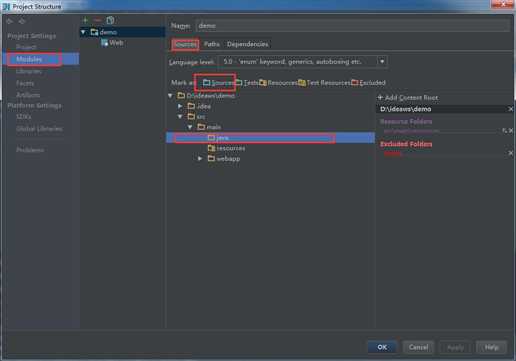The image size is (516, 361).
Task: Select the .idea folder row
Action: [270, 106]
